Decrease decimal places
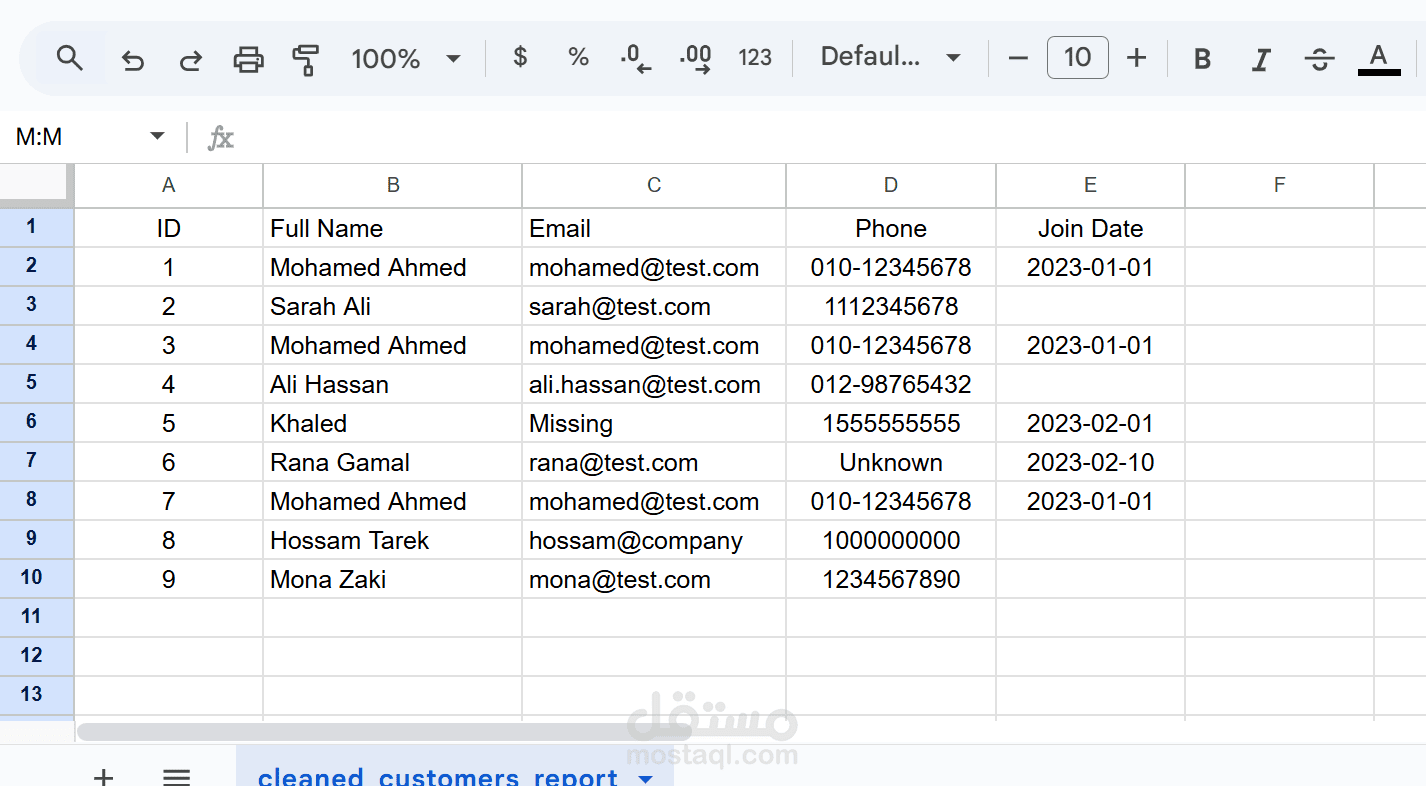The height and width of the screenshot is (786, 1426). [636, 58]
